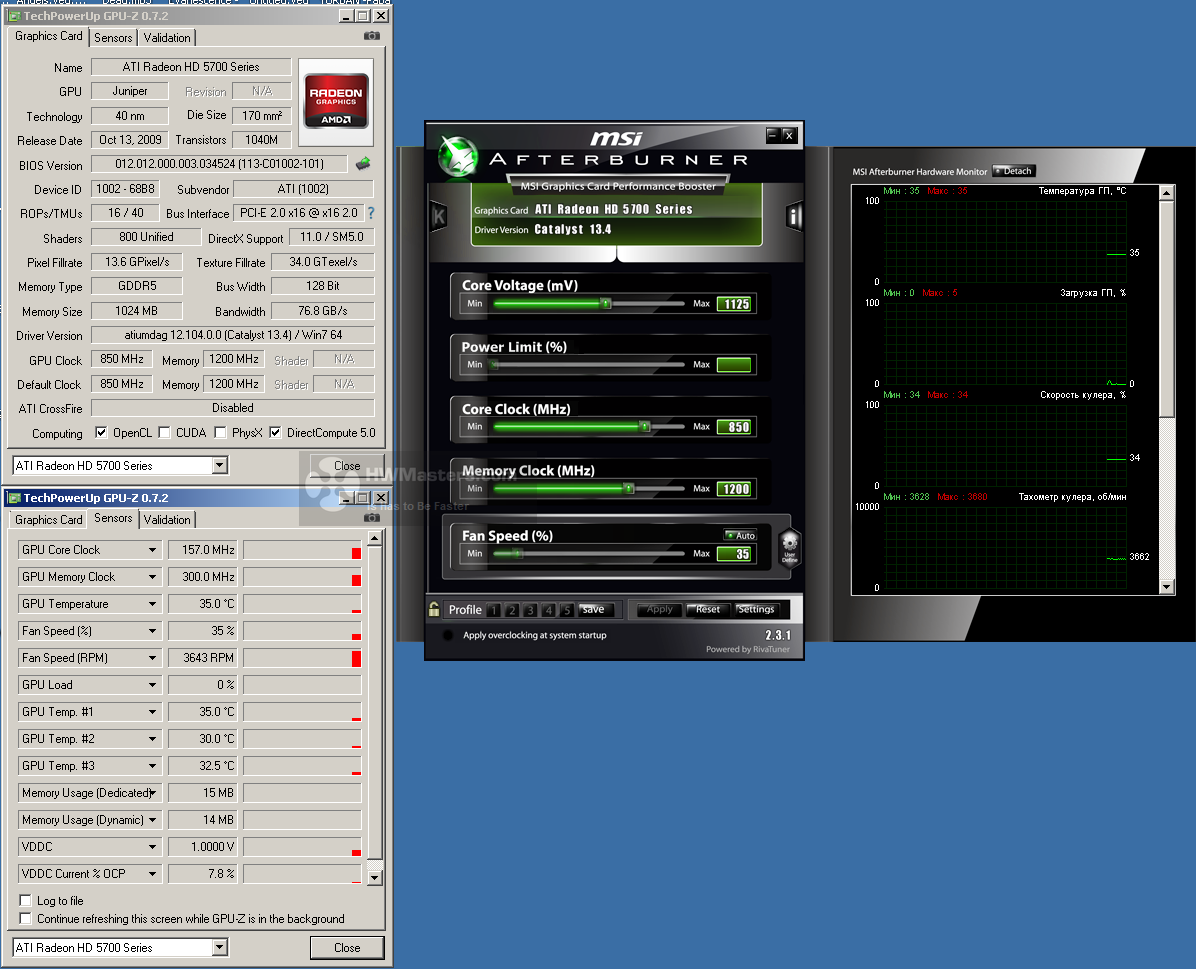Toggle Apply overclocking at system startup

[x=448, y=635]
